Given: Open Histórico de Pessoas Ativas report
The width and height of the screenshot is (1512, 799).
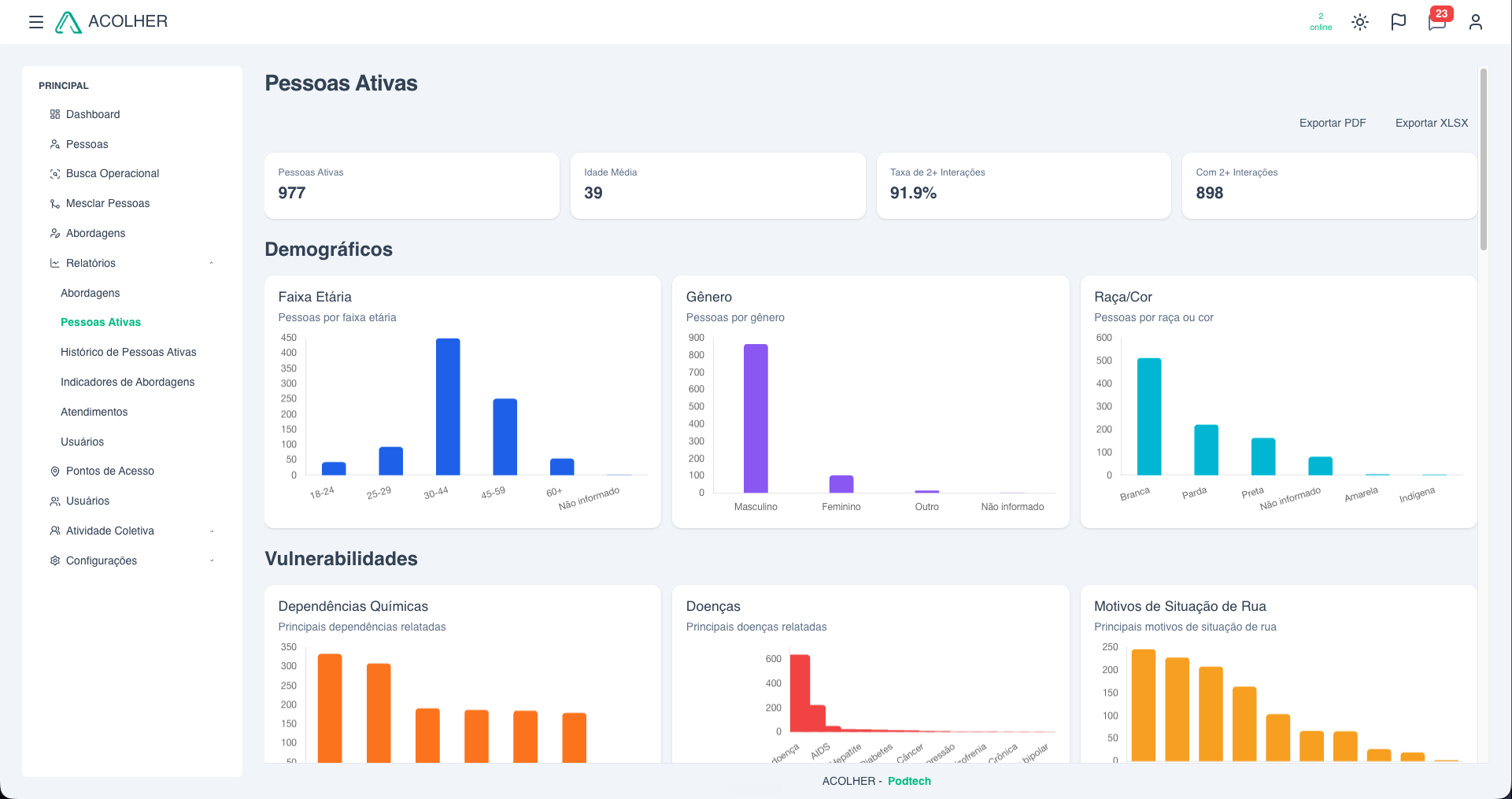Looking at the screenshot, I should 128,352.
